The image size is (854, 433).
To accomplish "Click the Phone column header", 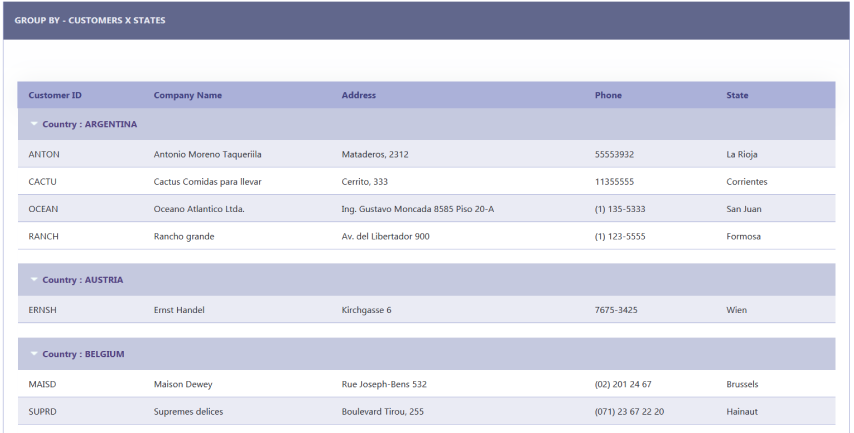I will [608, 96].
